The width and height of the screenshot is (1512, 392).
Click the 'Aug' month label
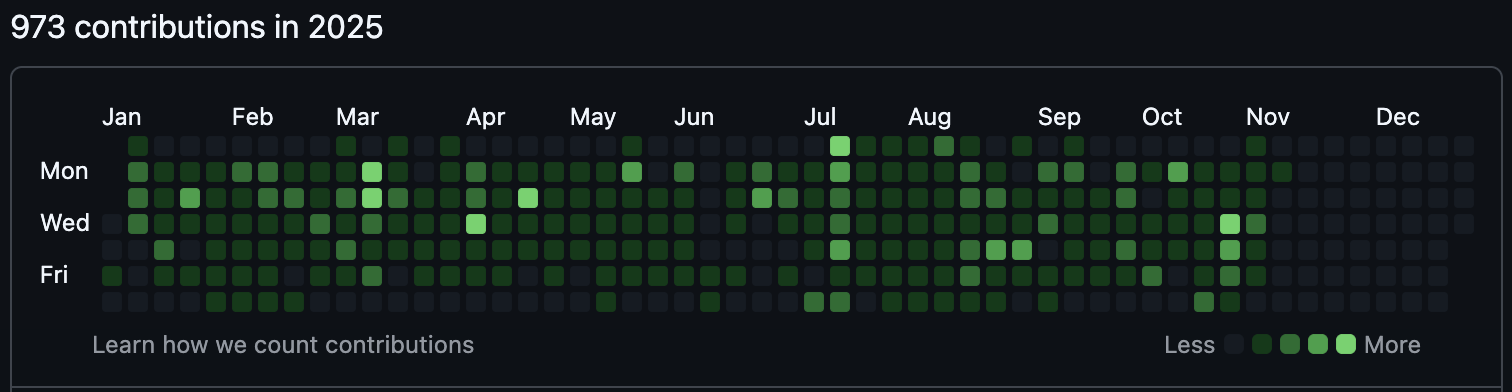click(929, 117)
